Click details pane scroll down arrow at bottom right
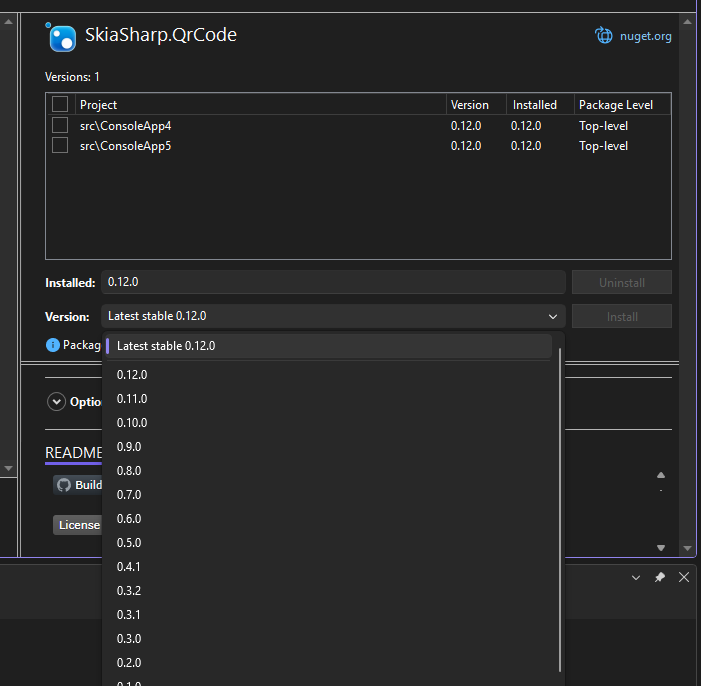This screenshot has height=686, width=701. (x=688, y=548)
